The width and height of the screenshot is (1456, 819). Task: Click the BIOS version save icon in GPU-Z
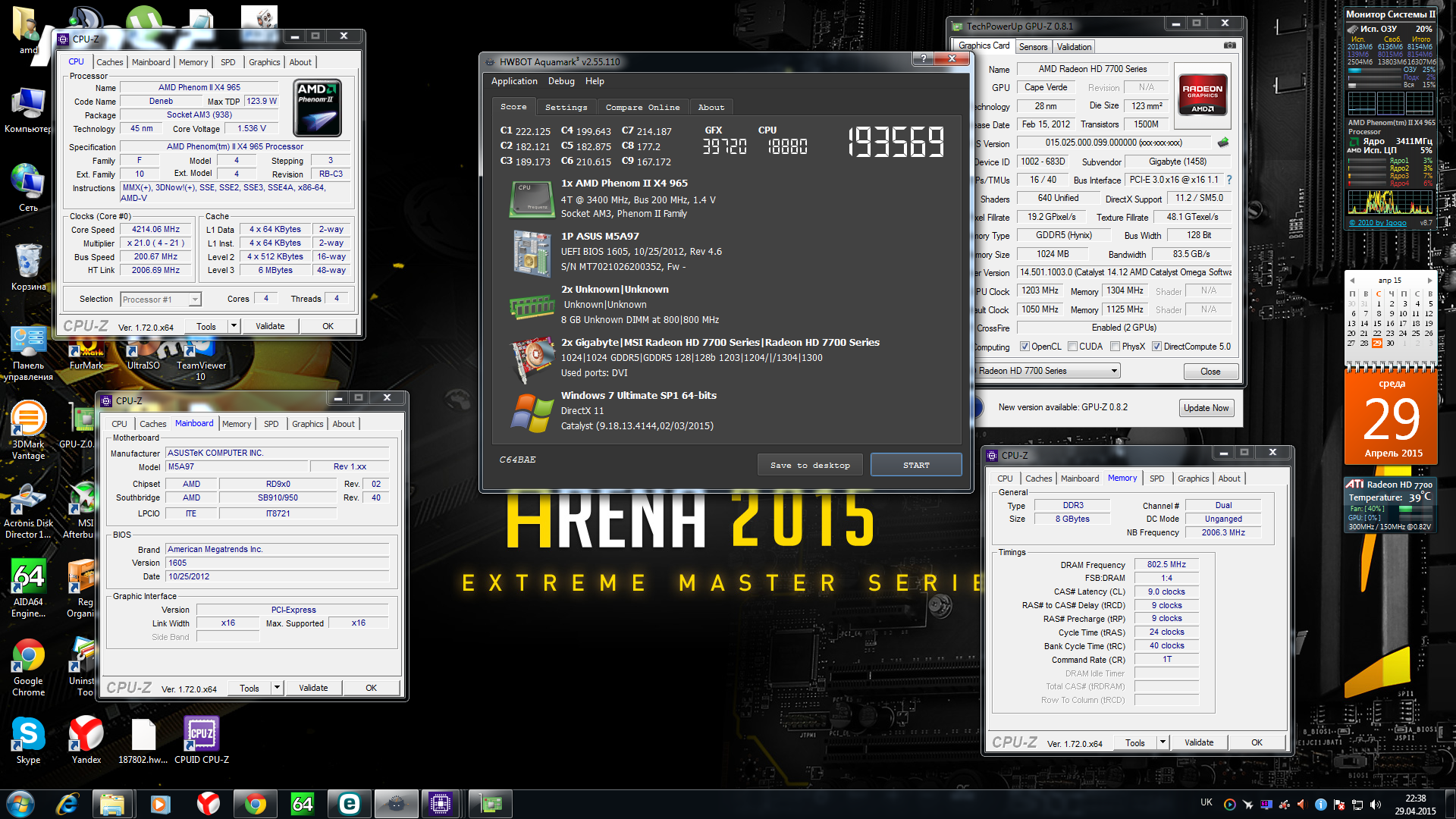1223,142
